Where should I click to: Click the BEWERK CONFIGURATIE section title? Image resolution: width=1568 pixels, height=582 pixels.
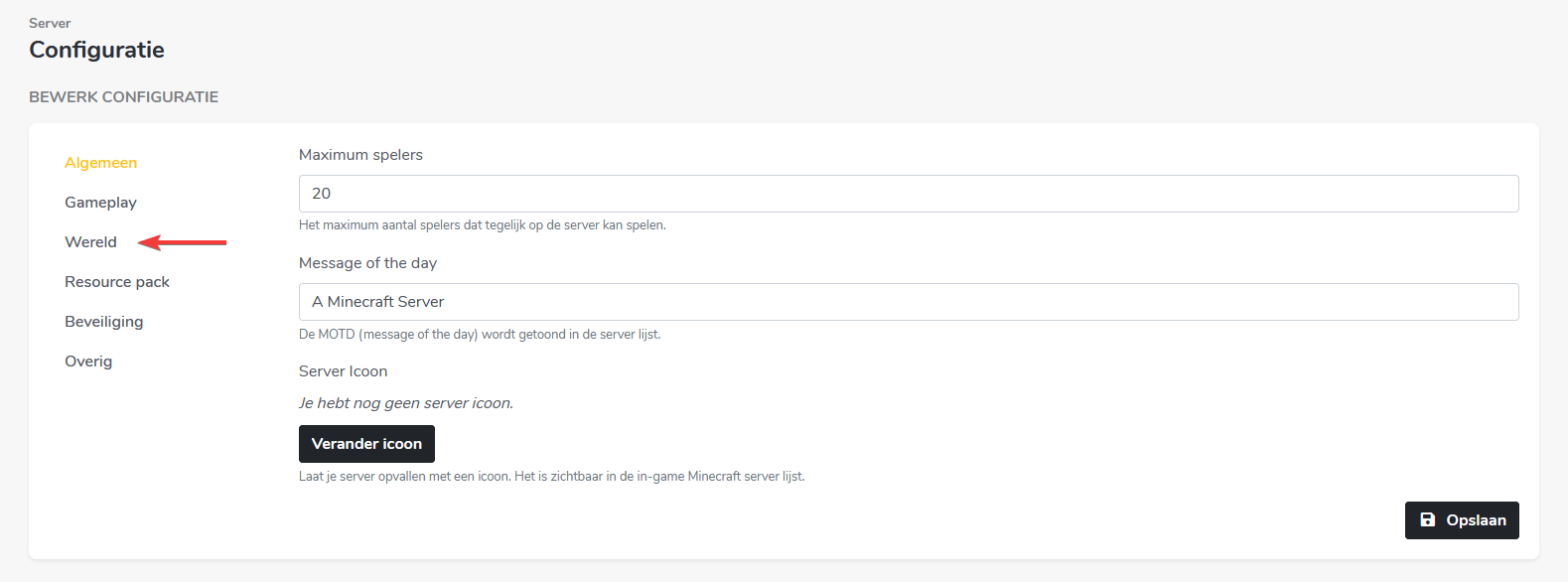[x=123, y=97]
